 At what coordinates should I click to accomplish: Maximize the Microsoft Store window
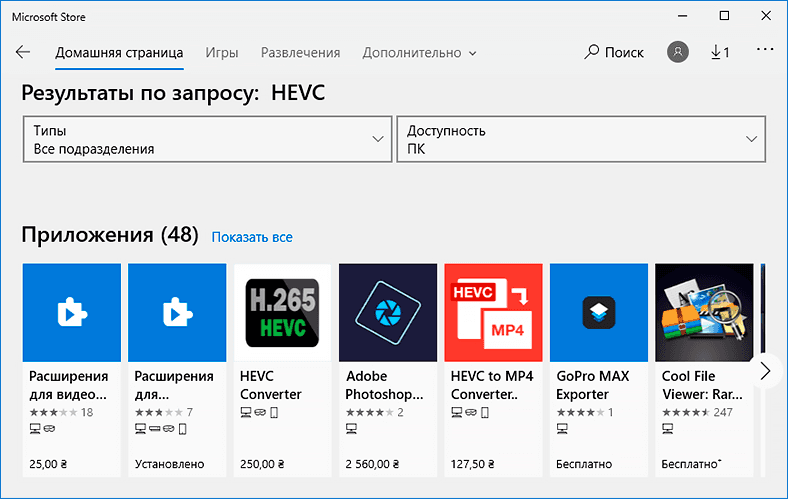724,16
